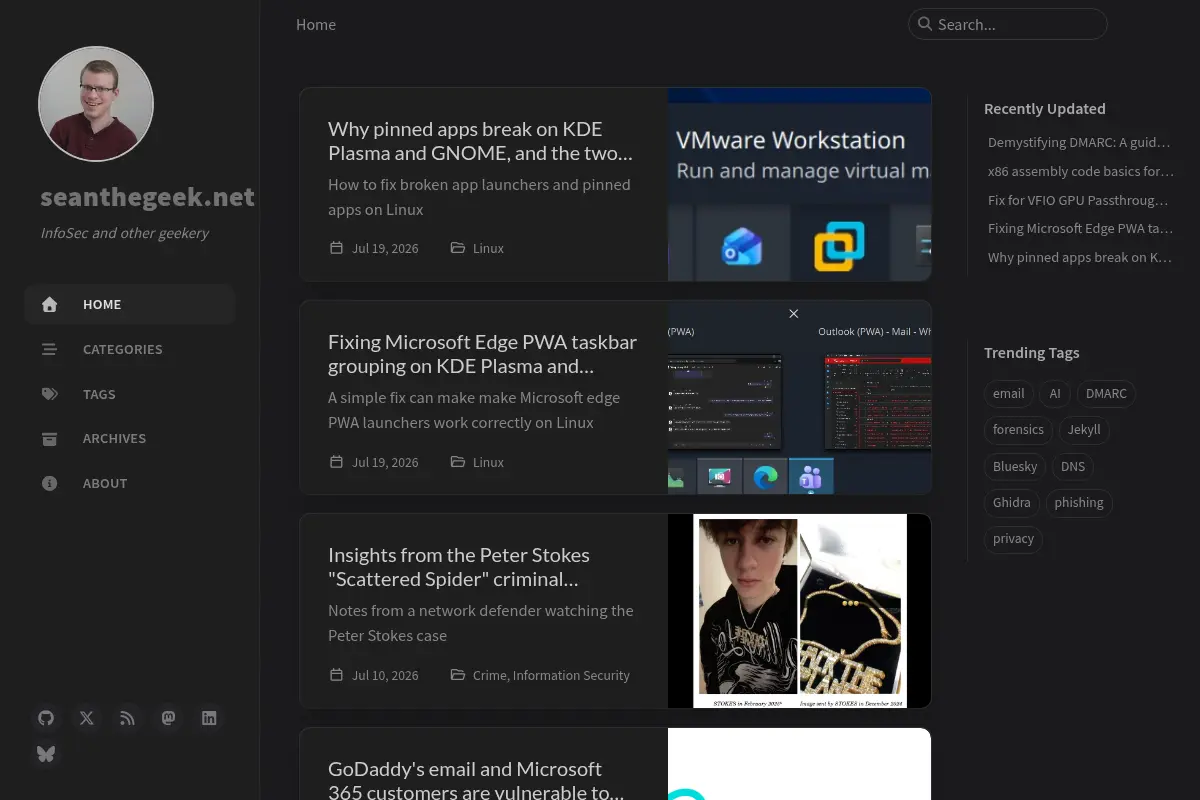Click "Crime, Information Security" category text

point(551,675)
